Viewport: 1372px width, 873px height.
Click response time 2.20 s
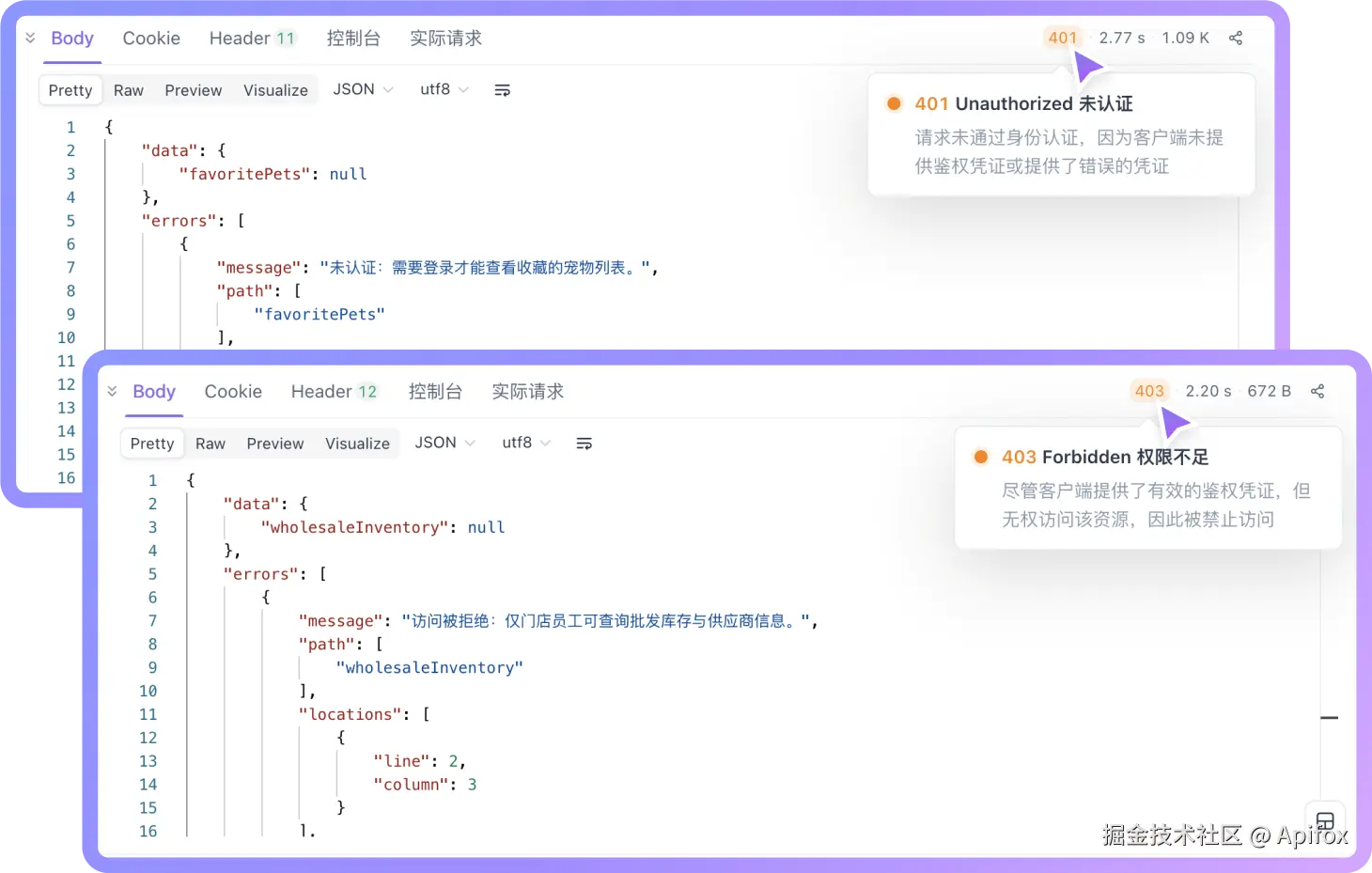click(1208, 391)
